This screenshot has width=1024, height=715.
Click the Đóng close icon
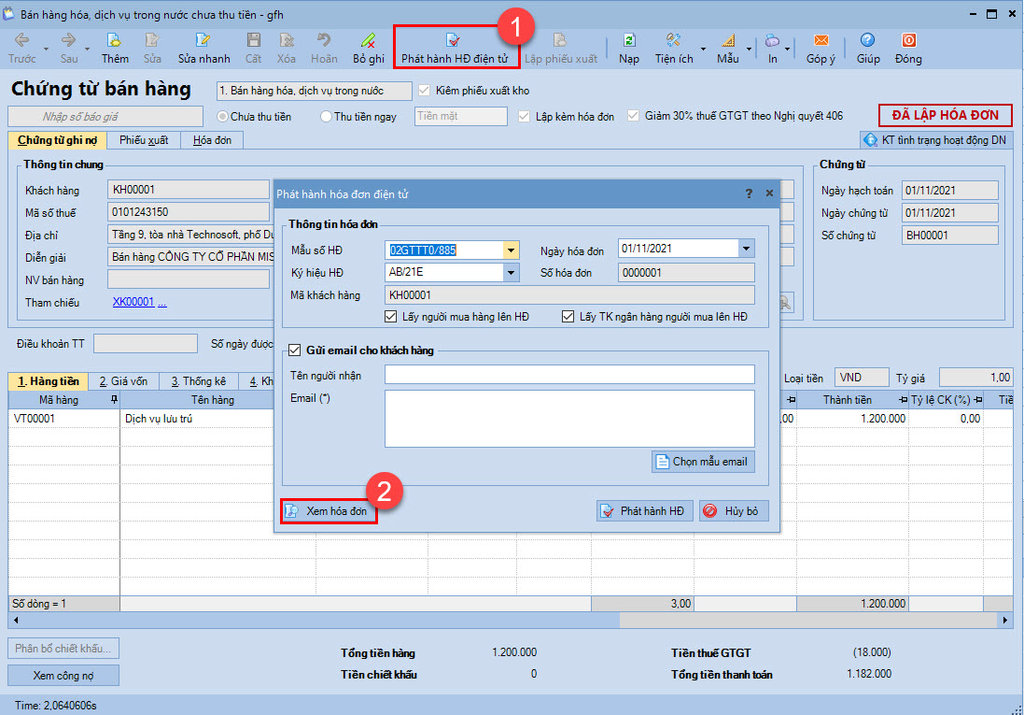click(x=908, y=48)
